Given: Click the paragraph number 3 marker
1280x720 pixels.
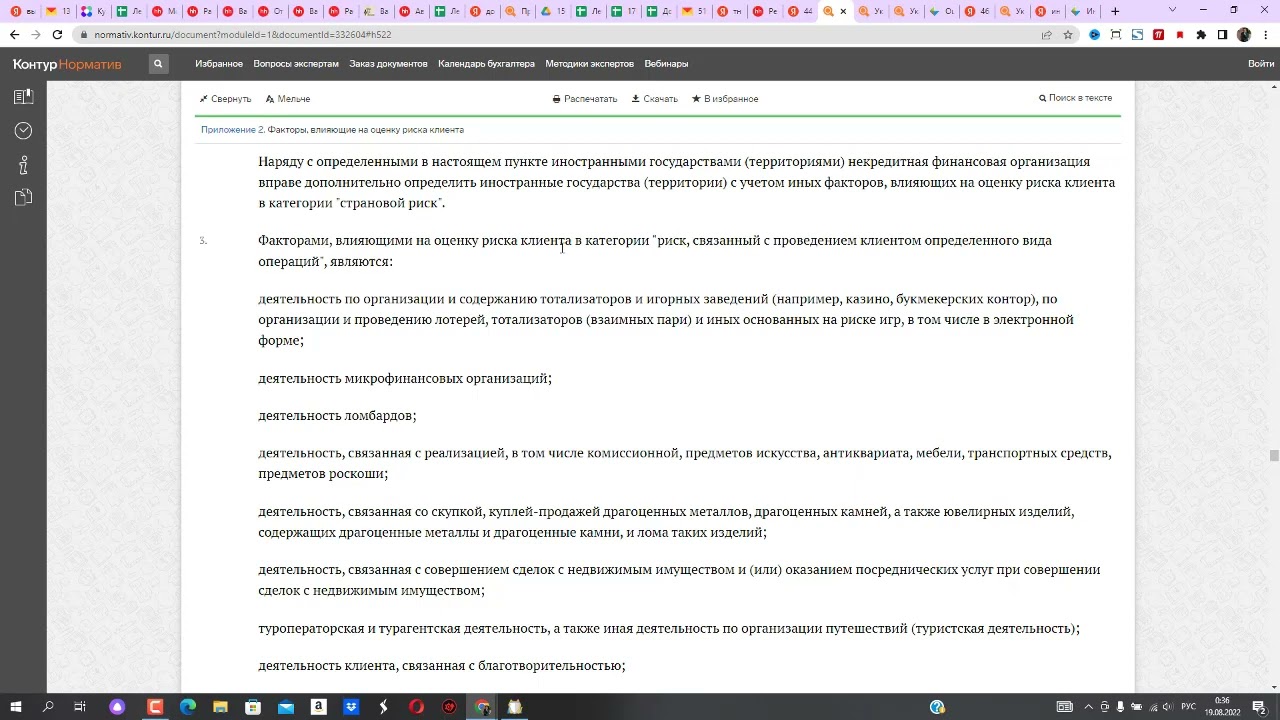Looking at the screenshot, I should [203, 241].
